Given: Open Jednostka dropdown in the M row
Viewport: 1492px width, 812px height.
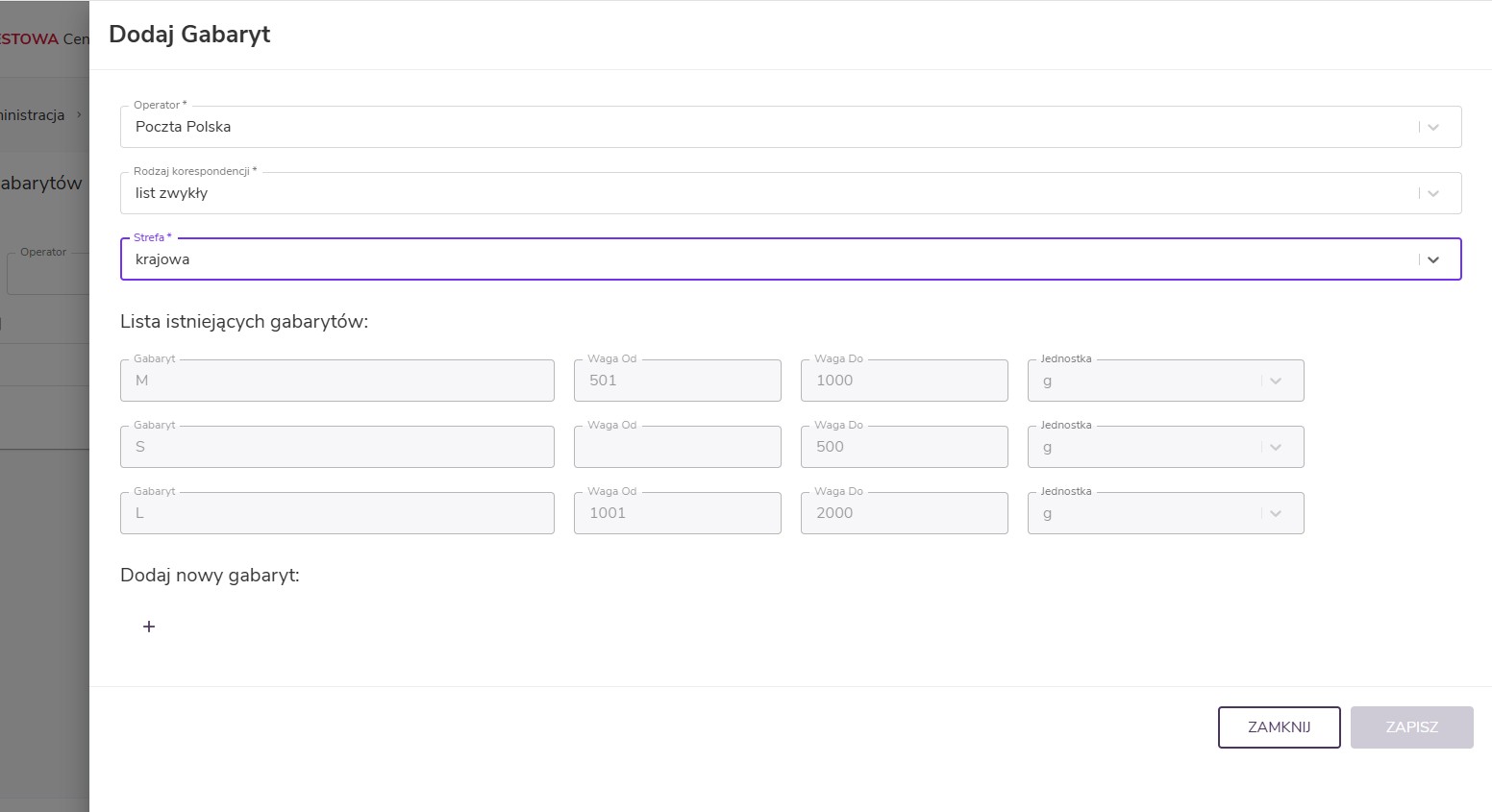Looking at the screenshot, I should (1275, 381).
